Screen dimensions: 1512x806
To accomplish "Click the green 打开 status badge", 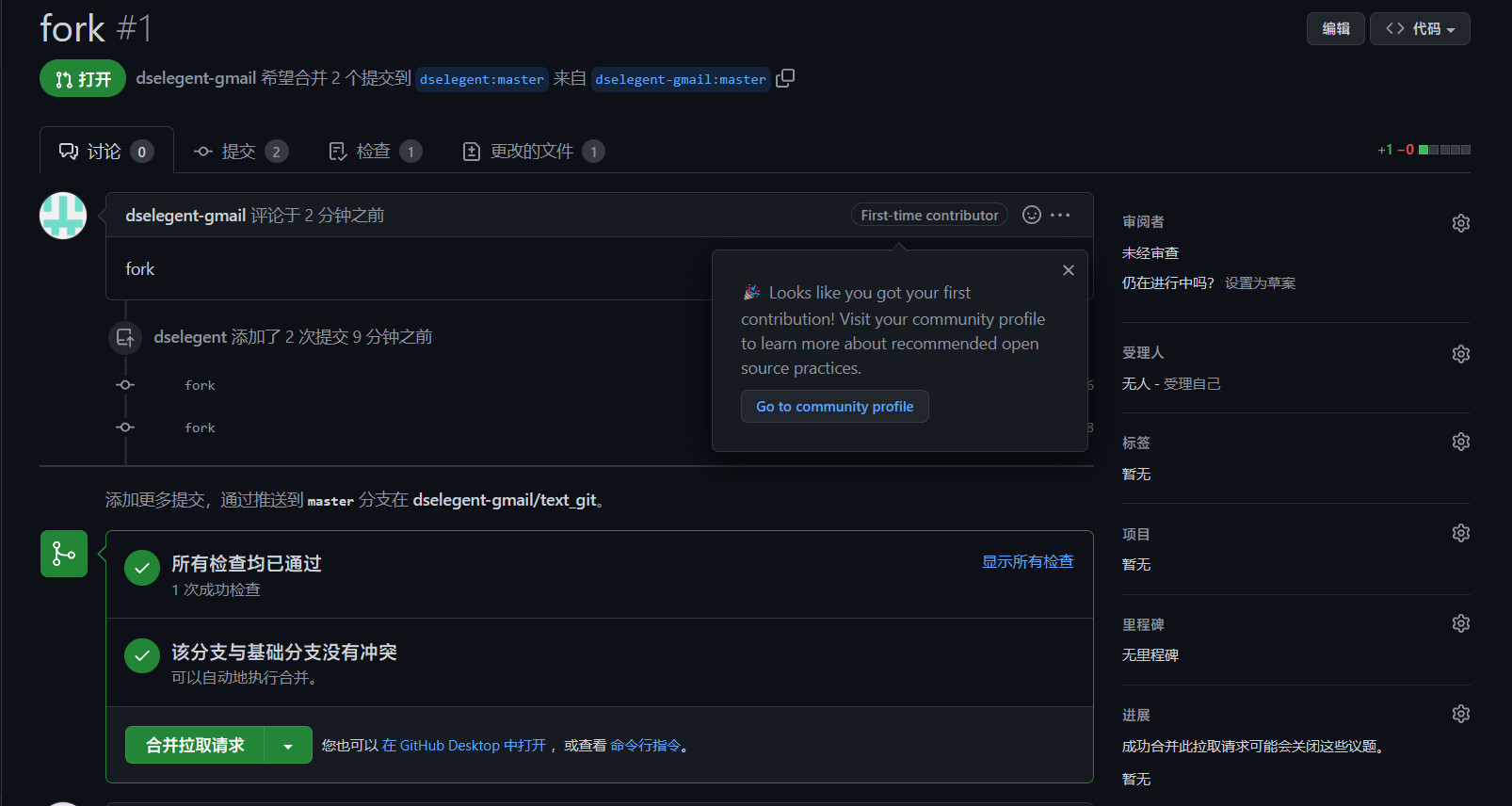I will point(83,78).
